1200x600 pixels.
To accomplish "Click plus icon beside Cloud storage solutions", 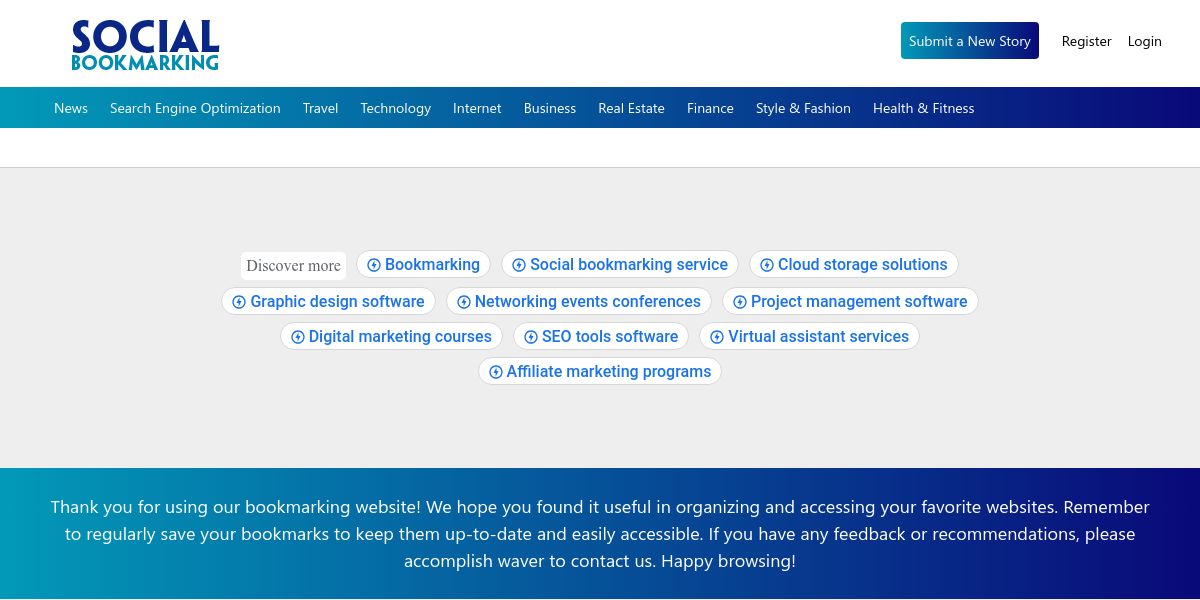I will pyautogui.click(x=767, y=265).
